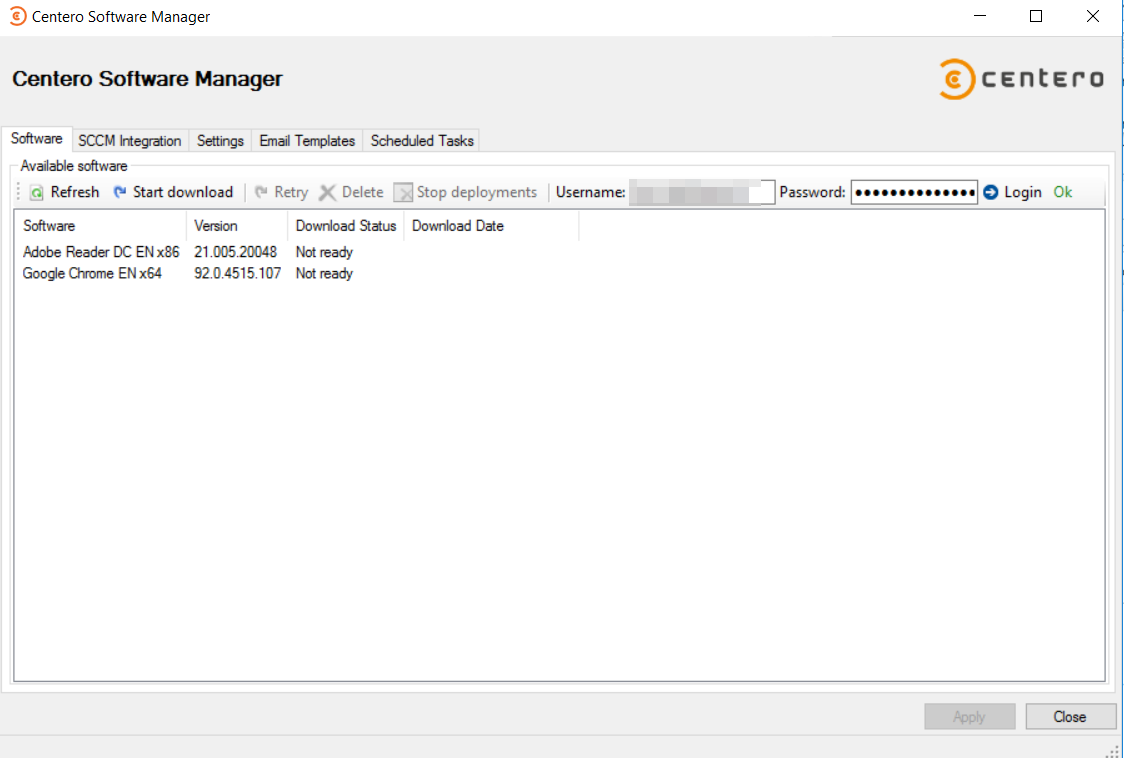Viewport: 1124px width, 758px height.
Task: Click the Start download label
Action: point(183,192)
